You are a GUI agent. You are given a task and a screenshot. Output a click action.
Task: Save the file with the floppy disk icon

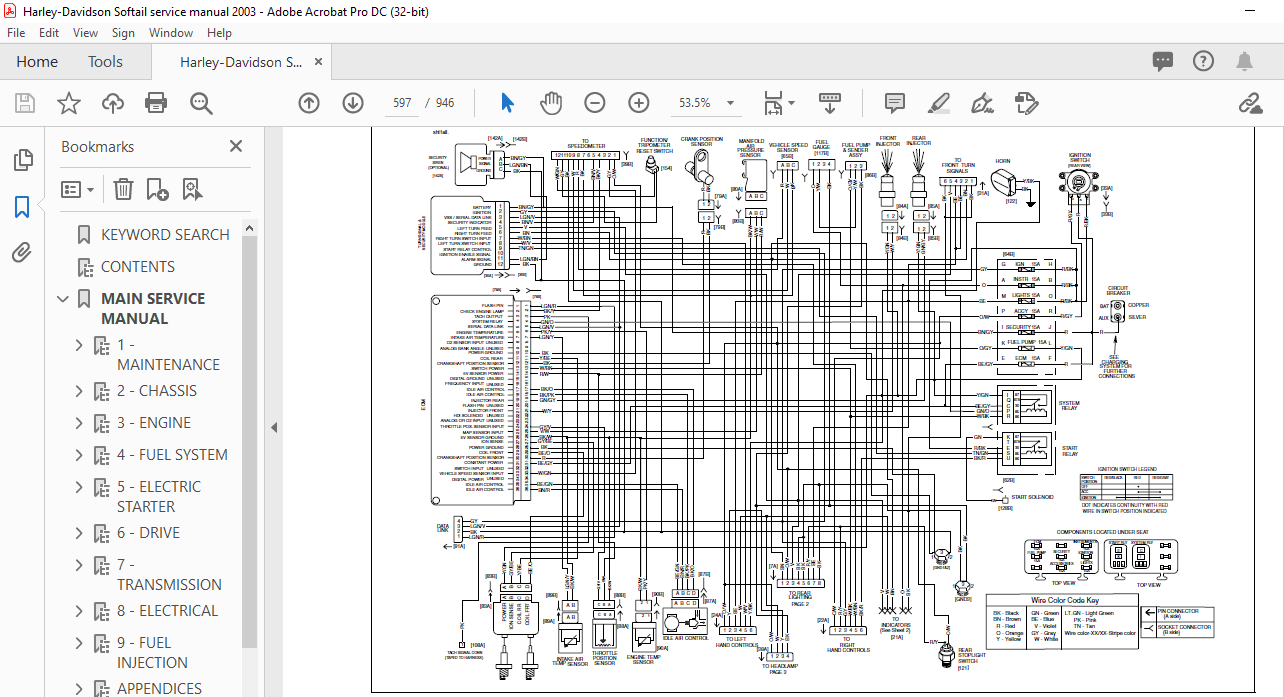click(25, 103)
